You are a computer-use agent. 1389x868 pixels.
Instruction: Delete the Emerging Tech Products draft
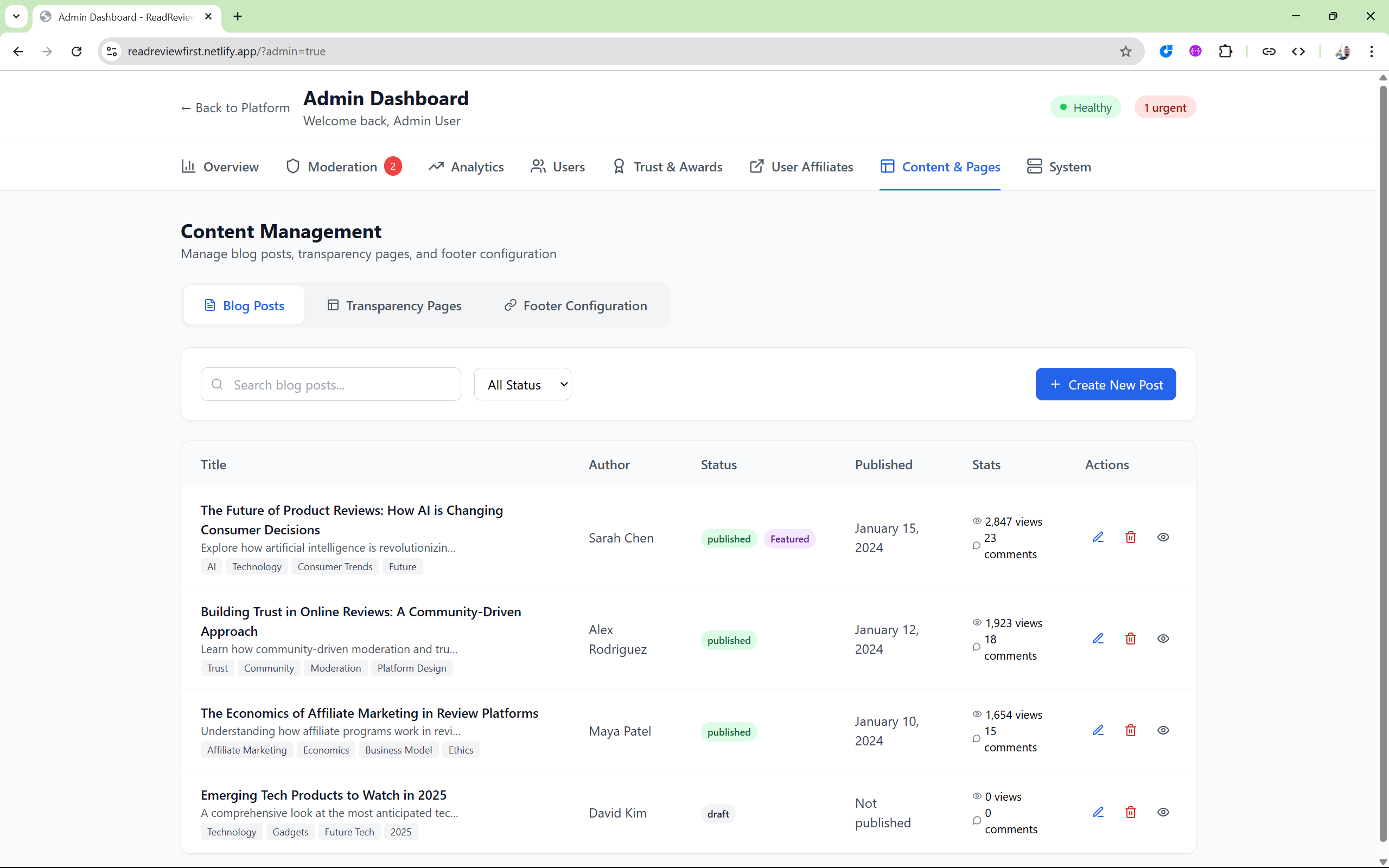coord(1130,812)
